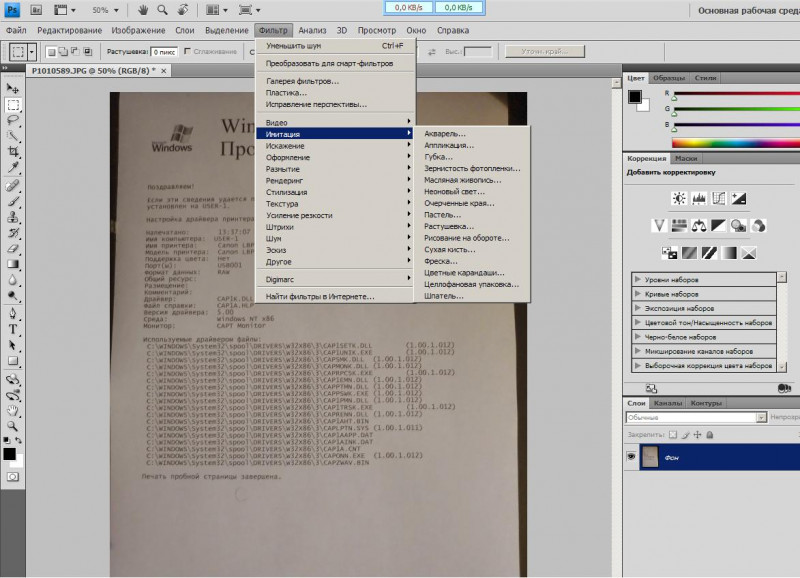
Task: Enable Subtract from Selection mode
Action: [75, 51]
